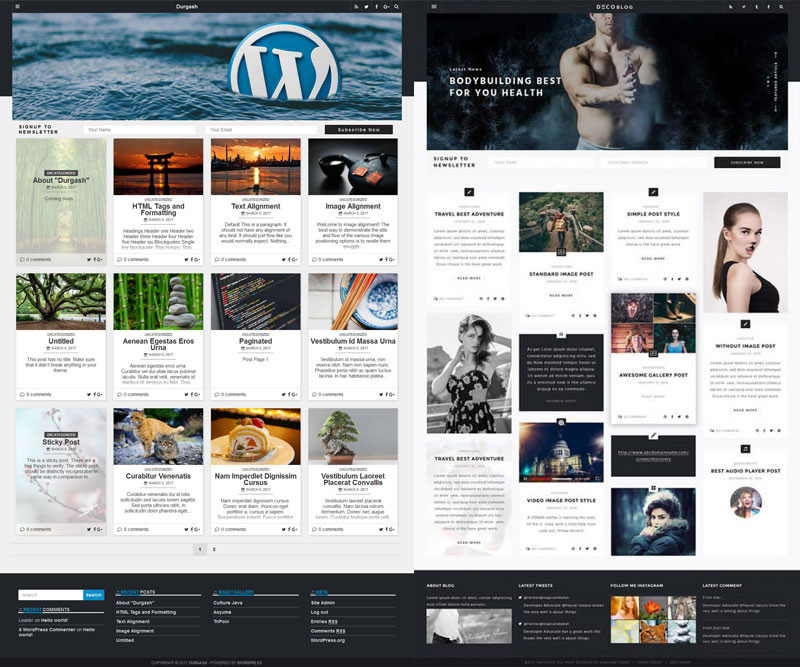
Task: Click the email field in DecoBlog newsletter
Action: coord(654,162)
